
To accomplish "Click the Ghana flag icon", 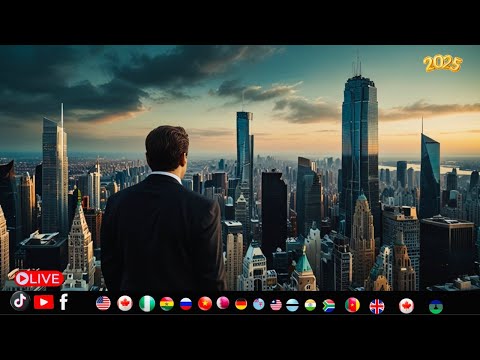I will [x=167, y=304].
